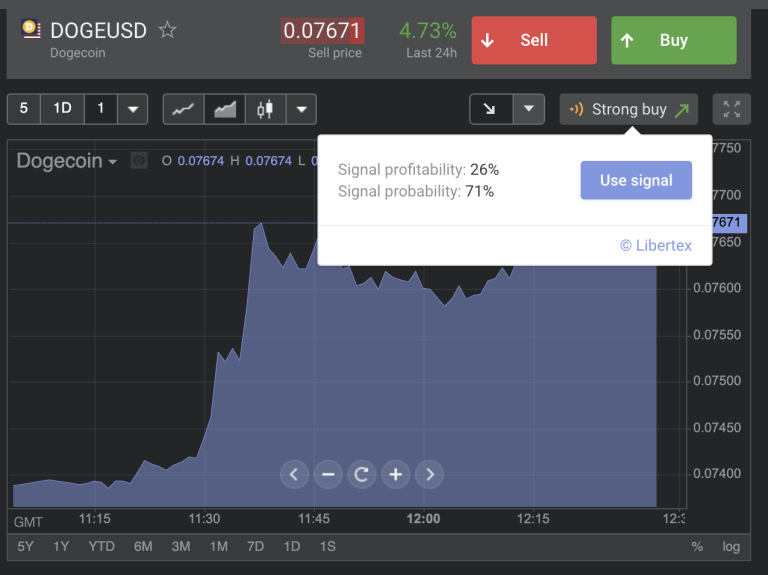Set range to 5Y
Image resolution: width=768 pixels, height=575 pixels.
click(x=25, y=547)
